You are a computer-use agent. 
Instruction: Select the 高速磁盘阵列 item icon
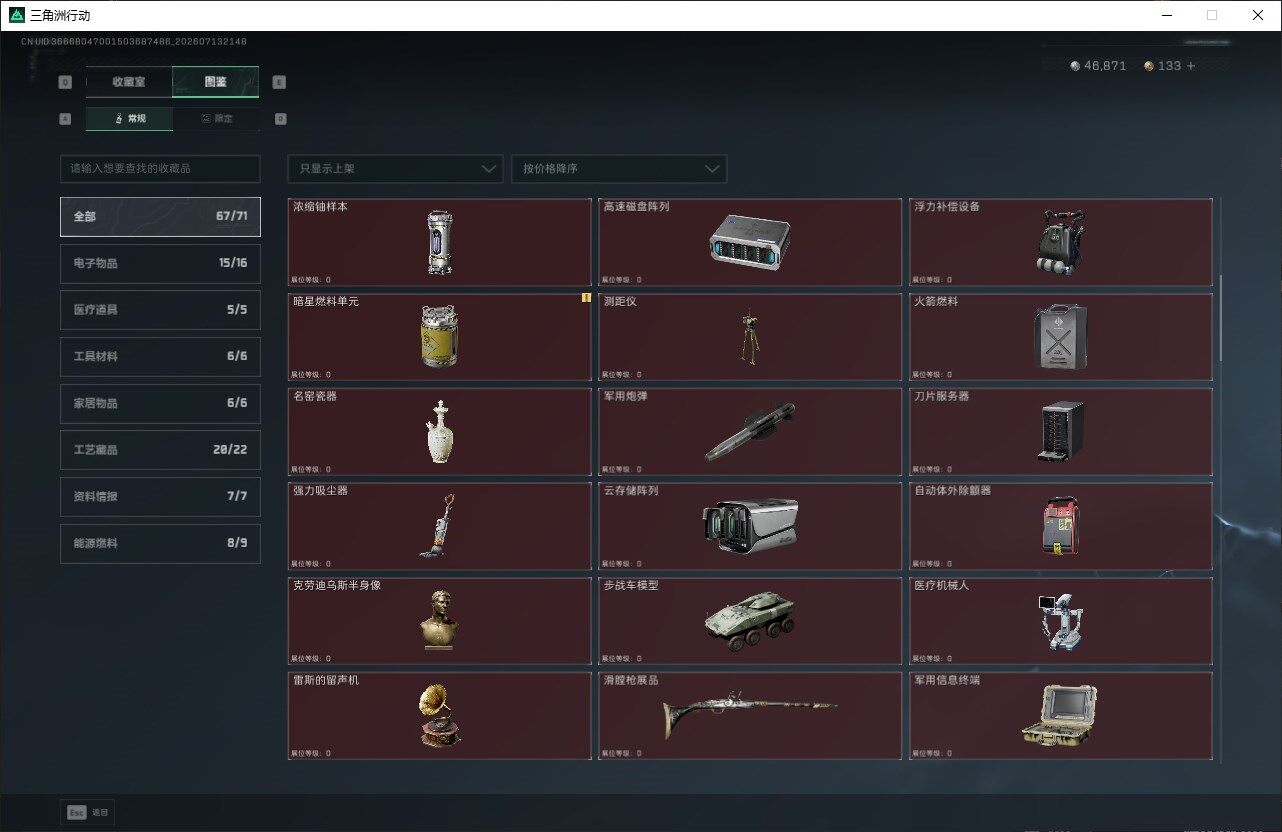point(750,243)
